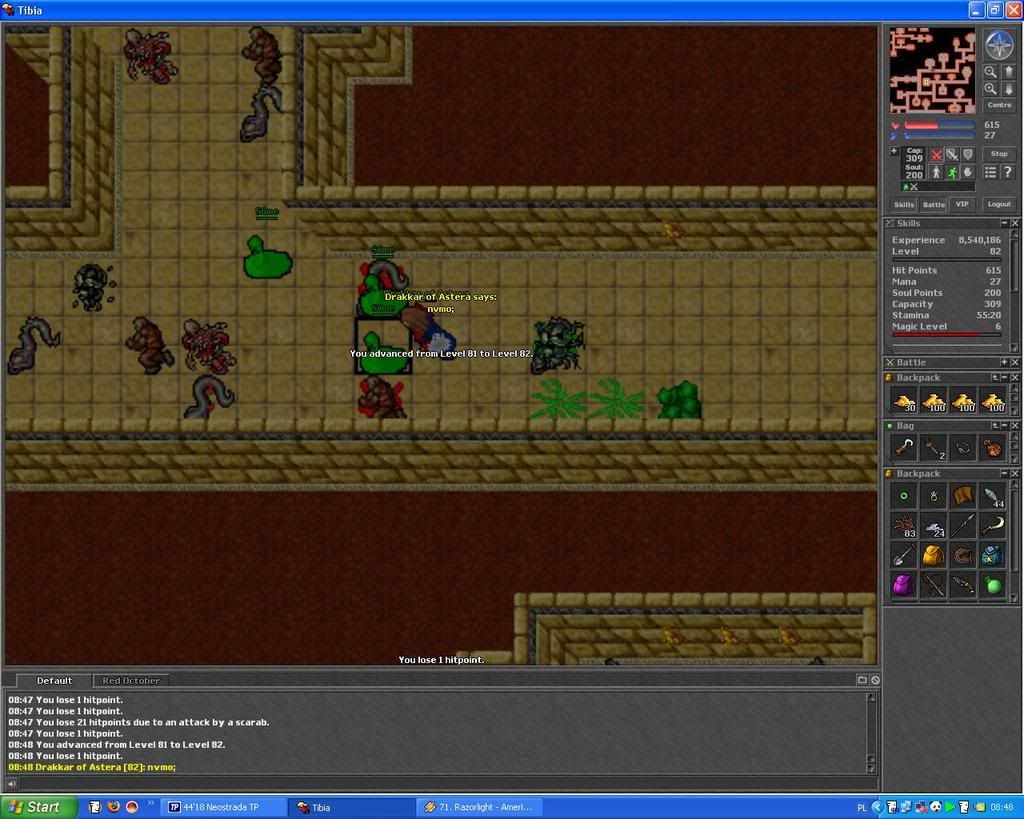Select the green potion flask
This screenshot has height=819, width=1024.
[993, 585]
